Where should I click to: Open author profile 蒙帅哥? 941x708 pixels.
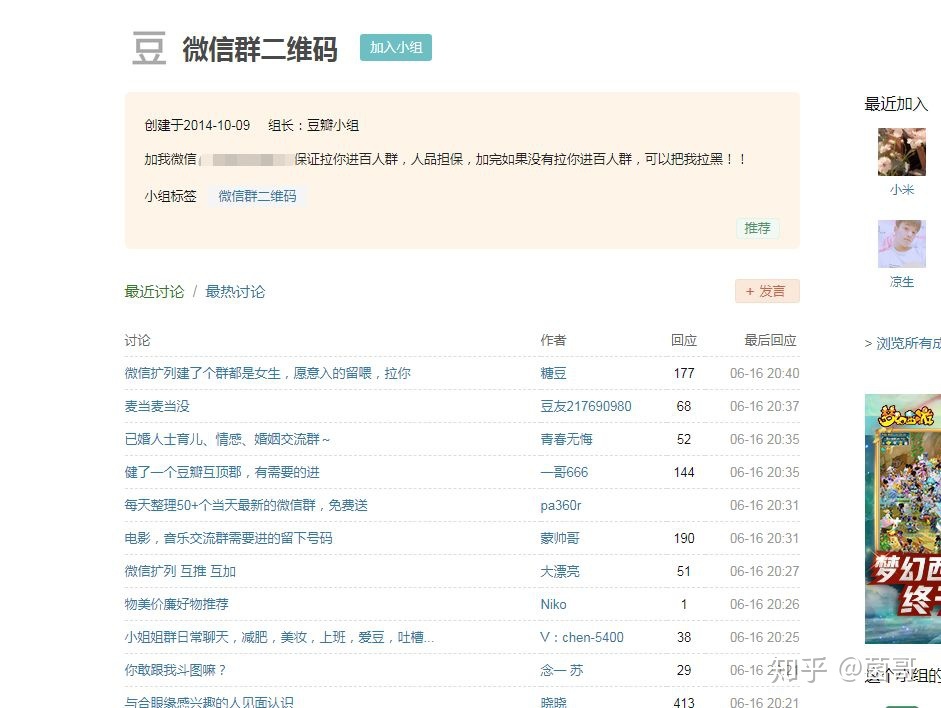click(x=560, y=538)
